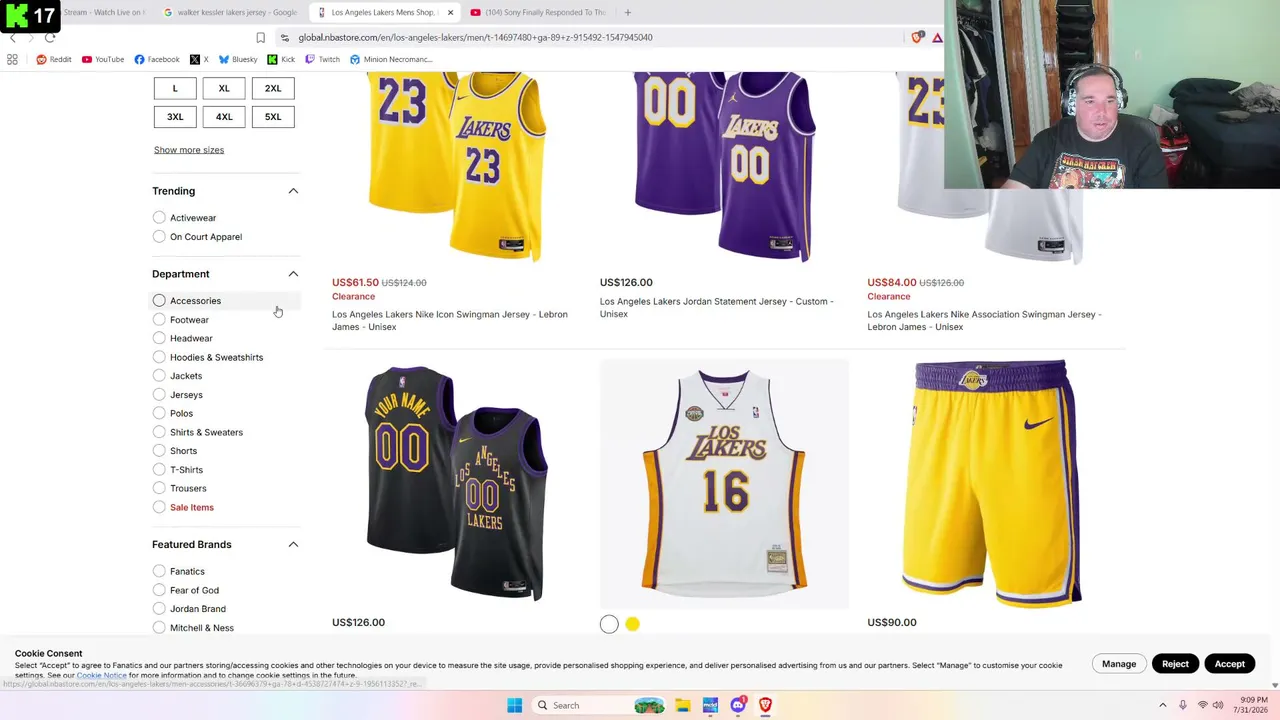Viewport: 1280px width, 720px height.
Task: Switch to the Stream - Watch Live tab
Action: [x=105, y=12]
